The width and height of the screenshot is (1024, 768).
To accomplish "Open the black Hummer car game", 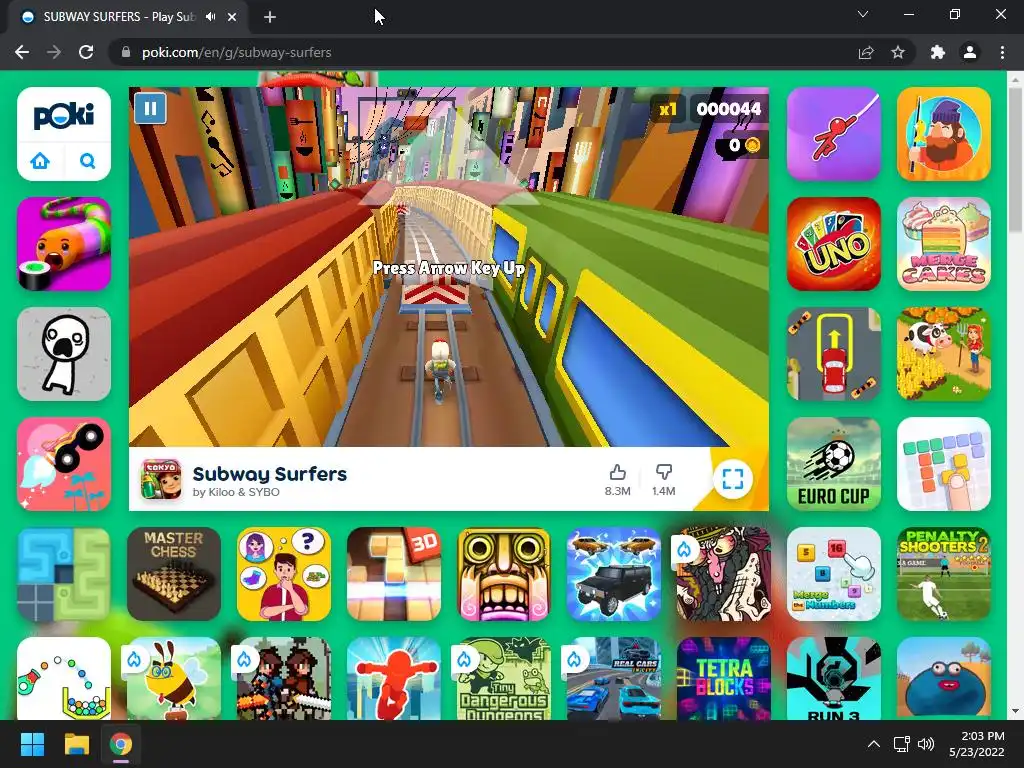I will tap(614, 574).
